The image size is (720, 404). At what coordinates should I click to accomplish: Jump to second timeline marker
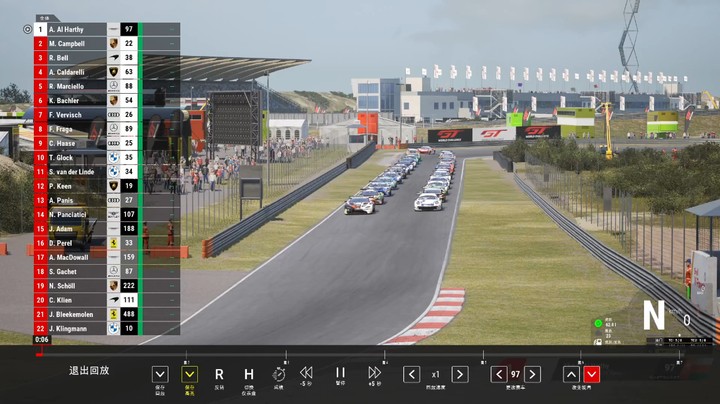point(286,355)
